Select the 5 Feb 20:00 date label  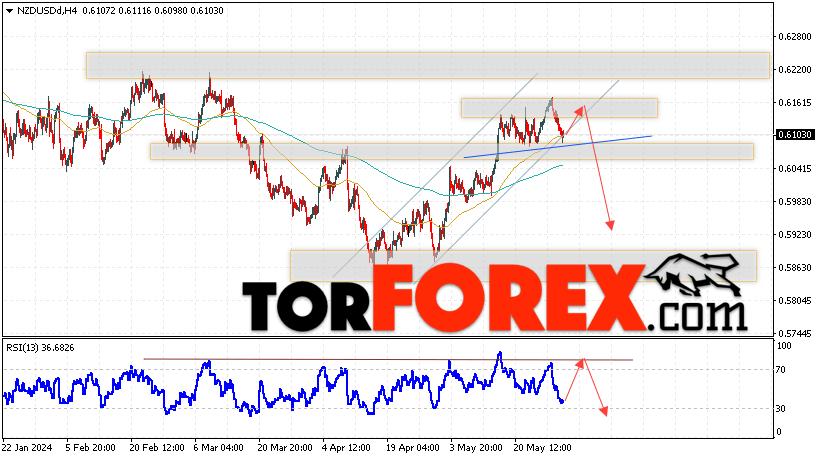[x=90, y=448]
